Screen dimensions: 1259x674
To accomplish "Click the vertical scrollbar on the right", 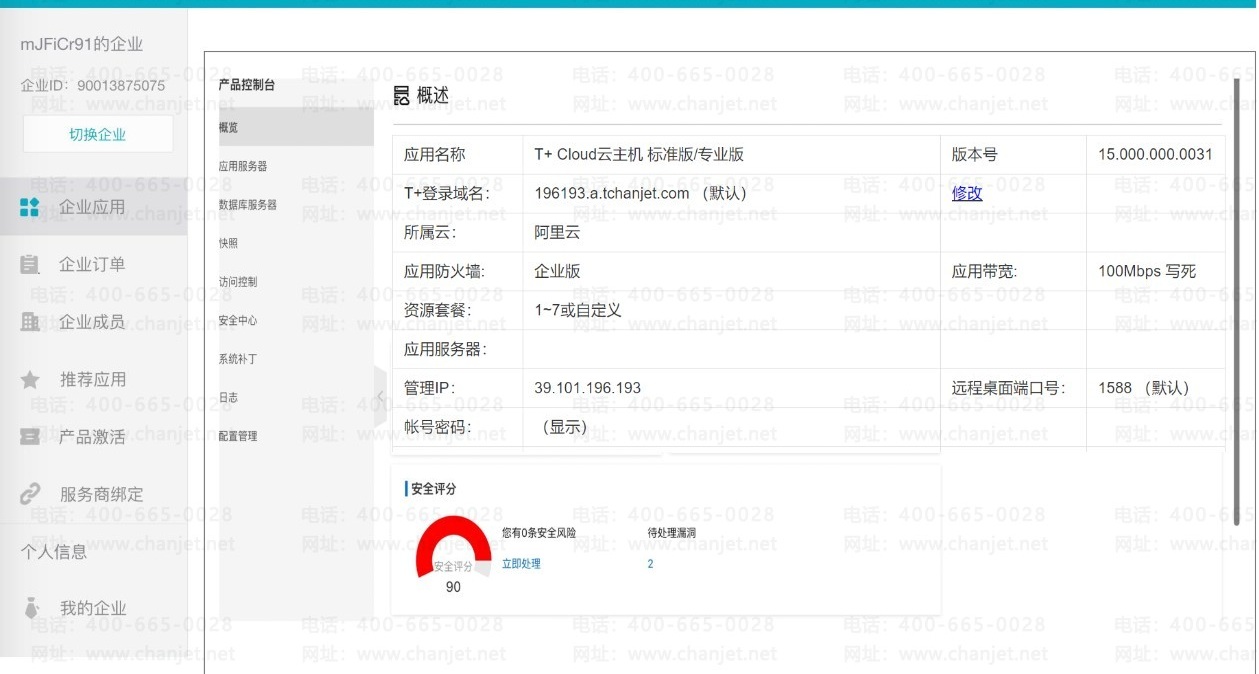I will [x=1236, y=300].
